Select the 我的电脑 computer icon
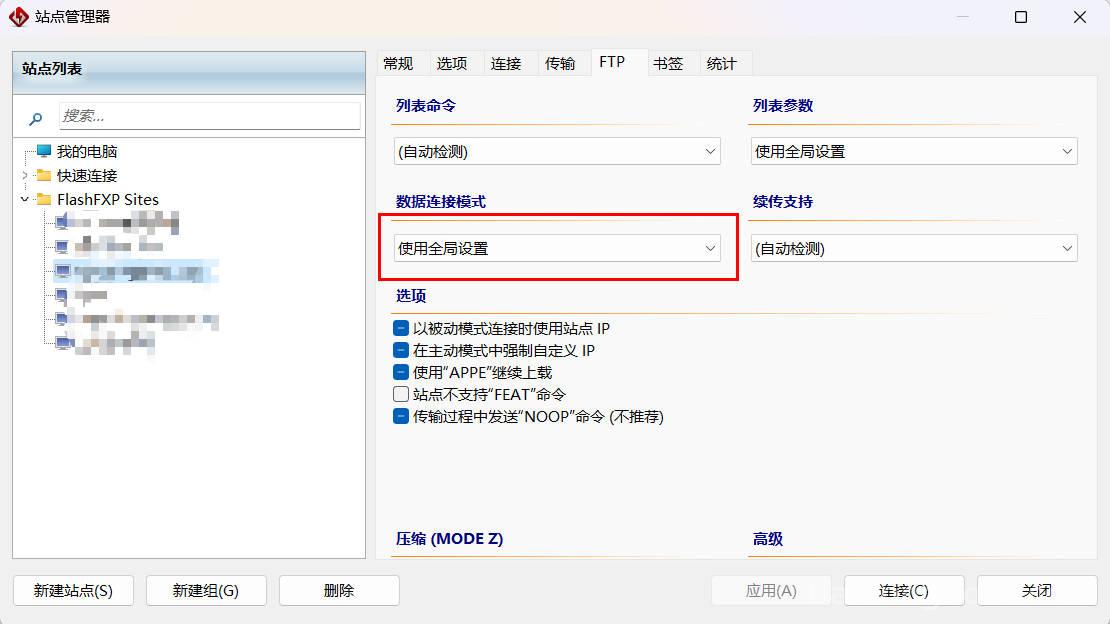The image size is (1110, 624). (44, 151)
